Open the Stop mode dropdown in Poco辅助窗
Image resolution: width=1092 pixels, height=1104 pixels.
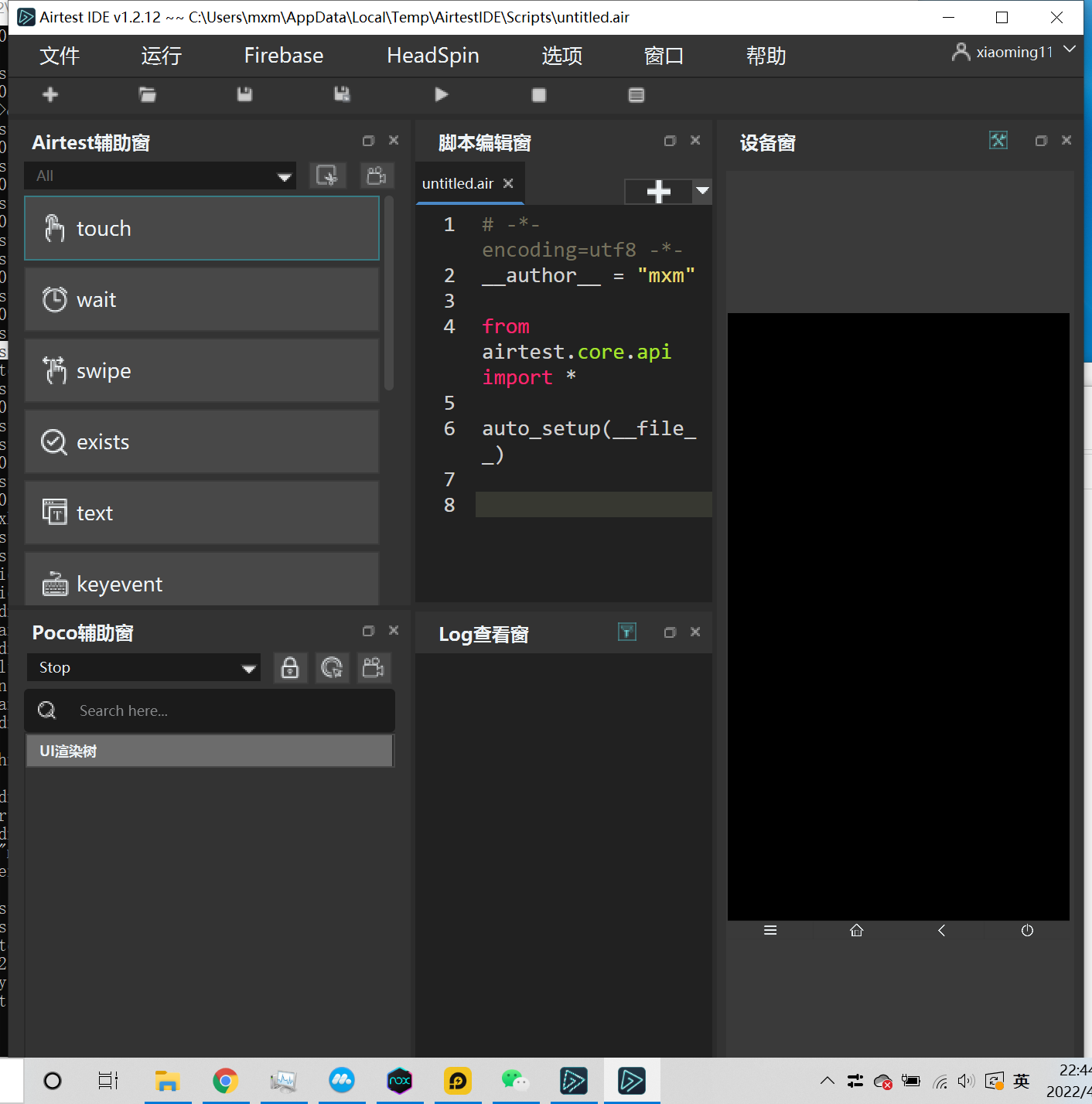pos(144,668)
